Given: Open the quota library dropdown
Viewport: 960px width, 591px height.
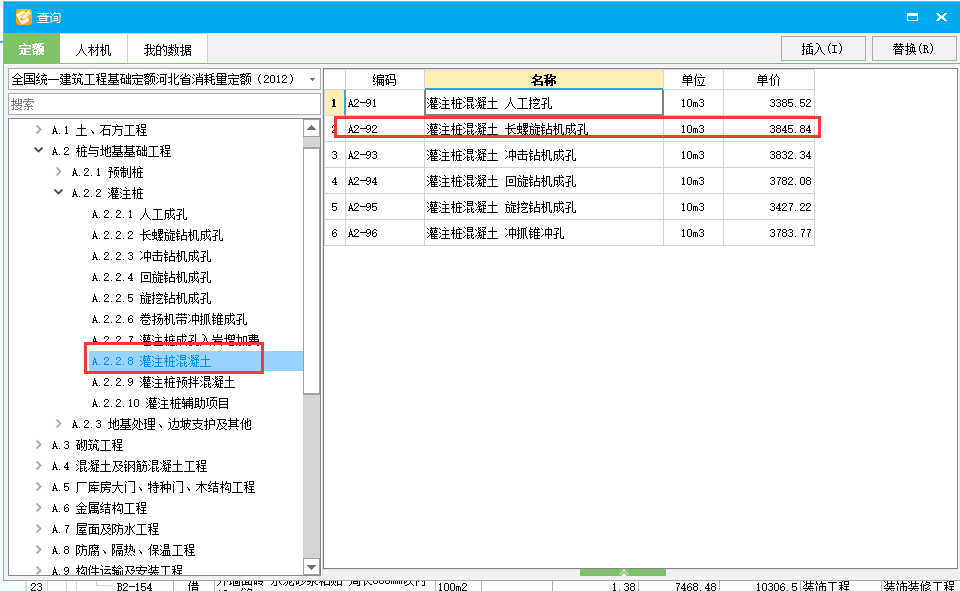Looking at the screenshot, I should [312, 80].
